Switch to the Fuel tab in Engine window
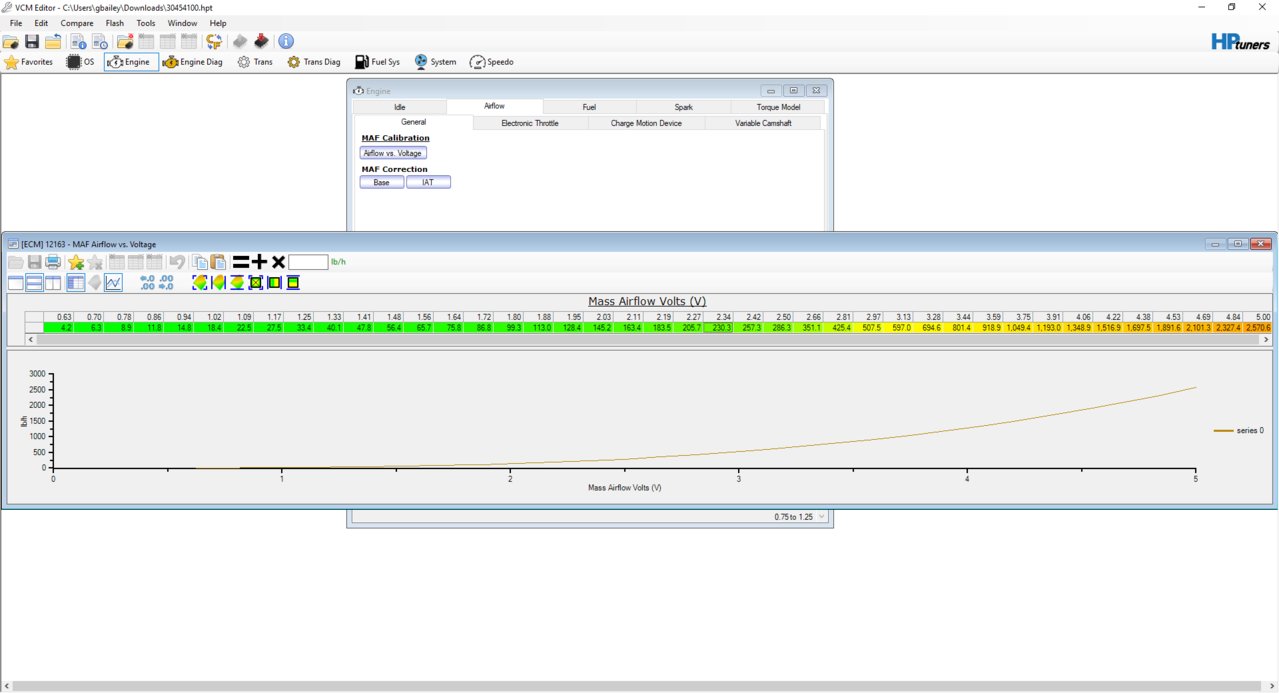This screenshot has width=1279, height=693. pos(589,106)
